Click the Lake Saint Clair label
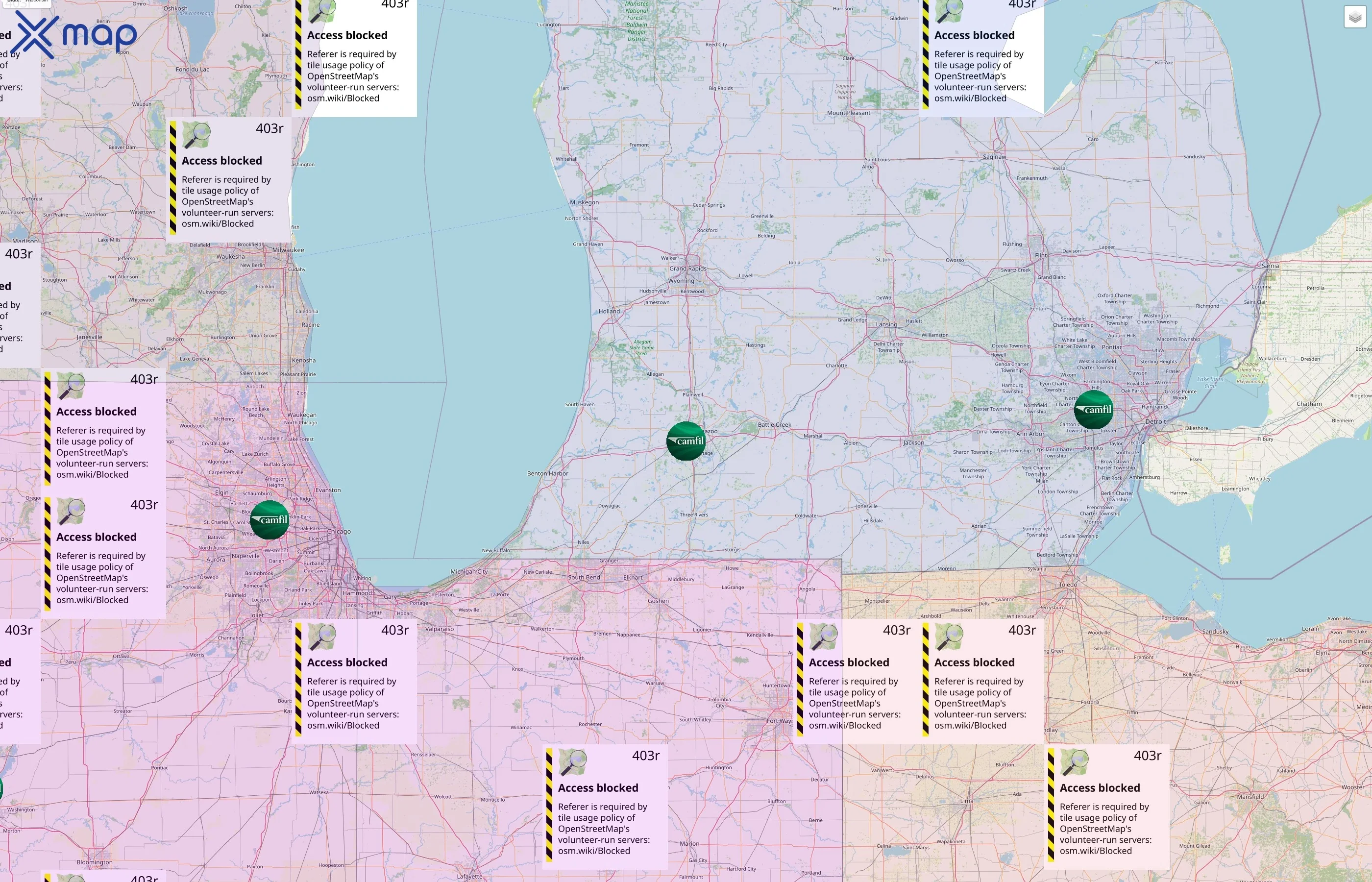The width and height of the screenshot is (1372, 882). 1210,382
